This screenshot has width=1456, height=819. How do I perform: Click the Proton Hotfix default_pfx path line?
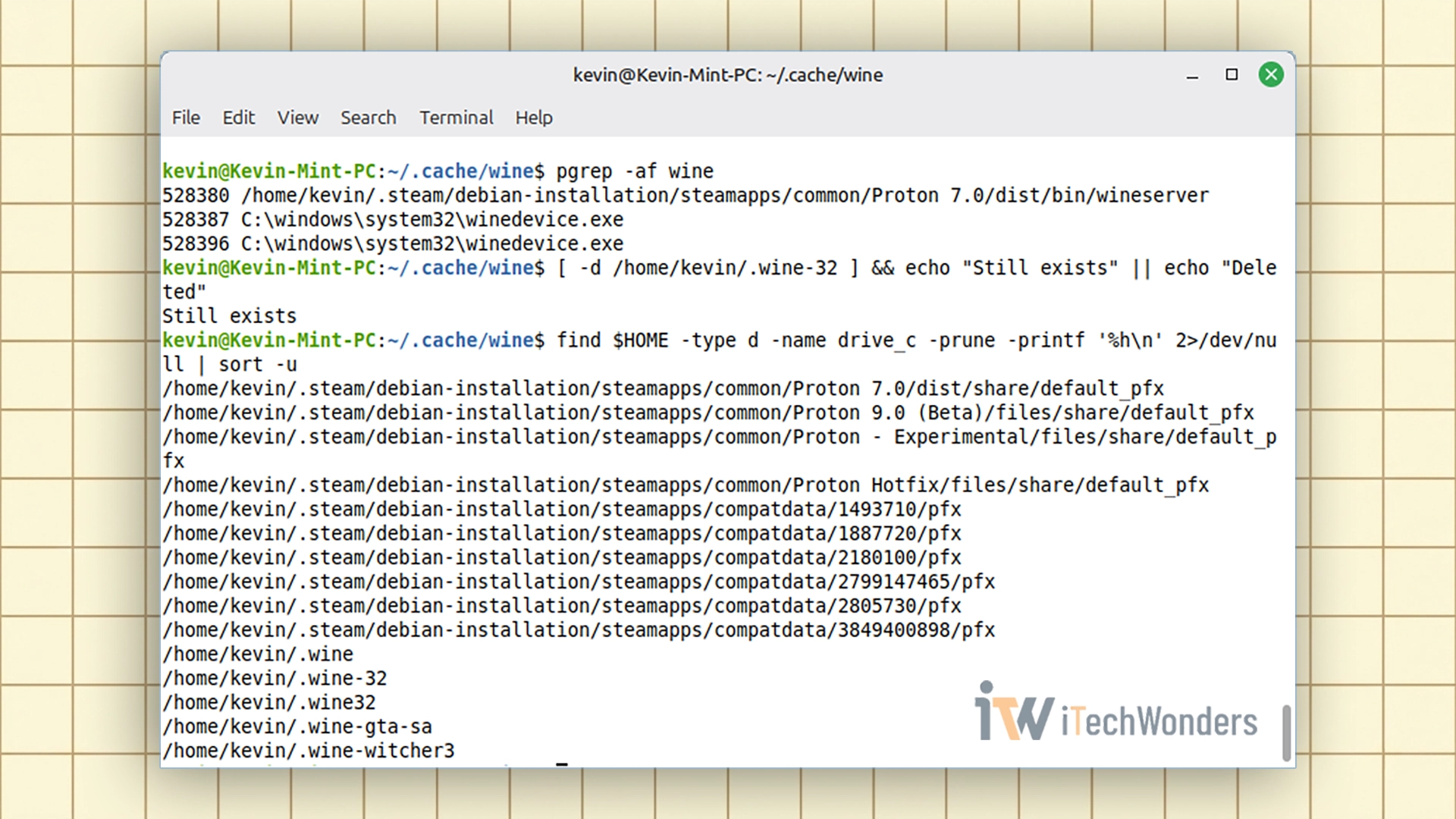(x=685, y=485)
